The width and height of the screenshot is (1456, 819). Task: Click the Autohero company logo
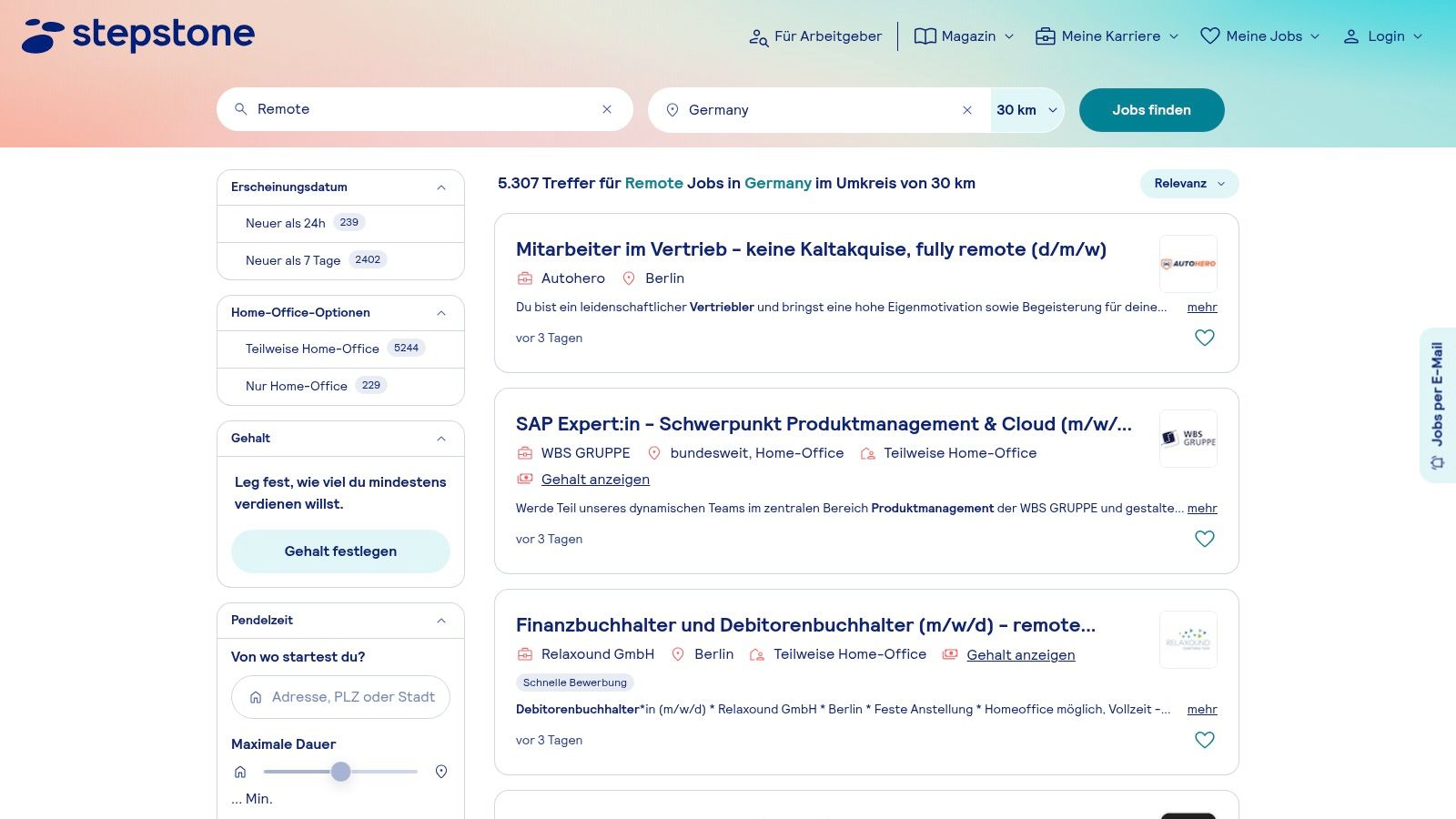pyautogui.click(x=1188, y=264)
